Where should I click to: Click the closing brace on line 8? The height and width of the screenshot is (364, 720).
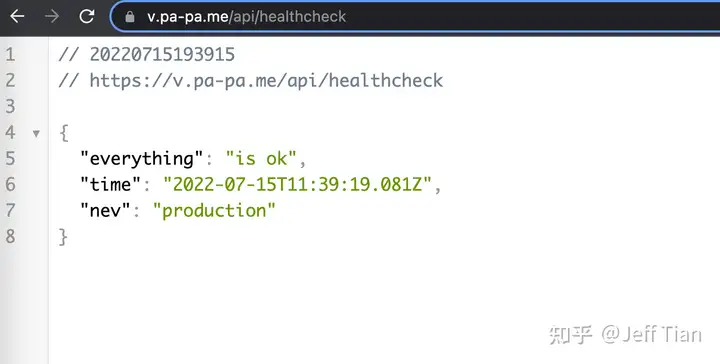(x=63, y=237)
